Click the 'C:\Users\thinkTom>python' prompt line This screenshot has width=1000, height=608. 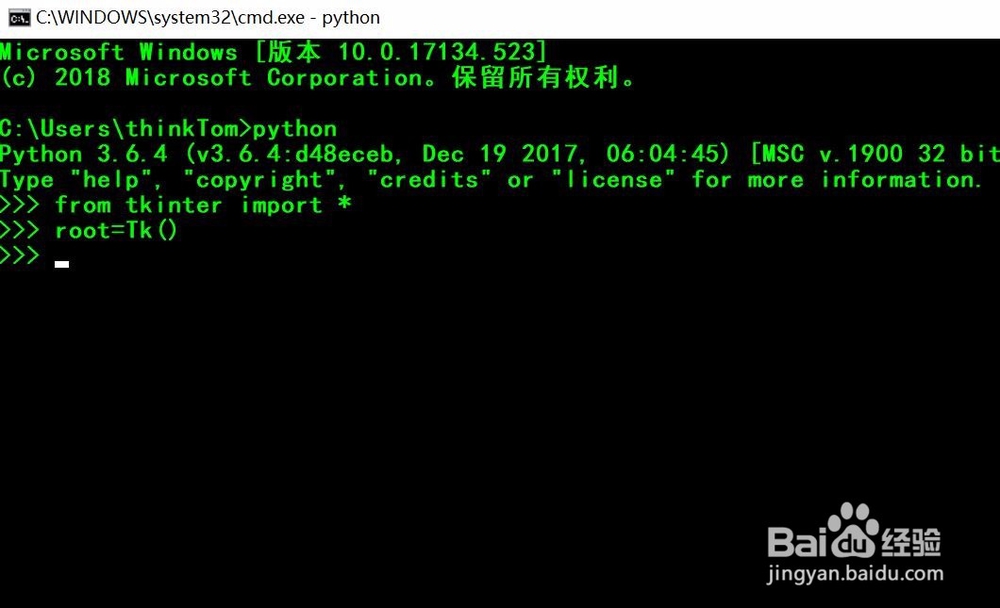tap(168, 128)
